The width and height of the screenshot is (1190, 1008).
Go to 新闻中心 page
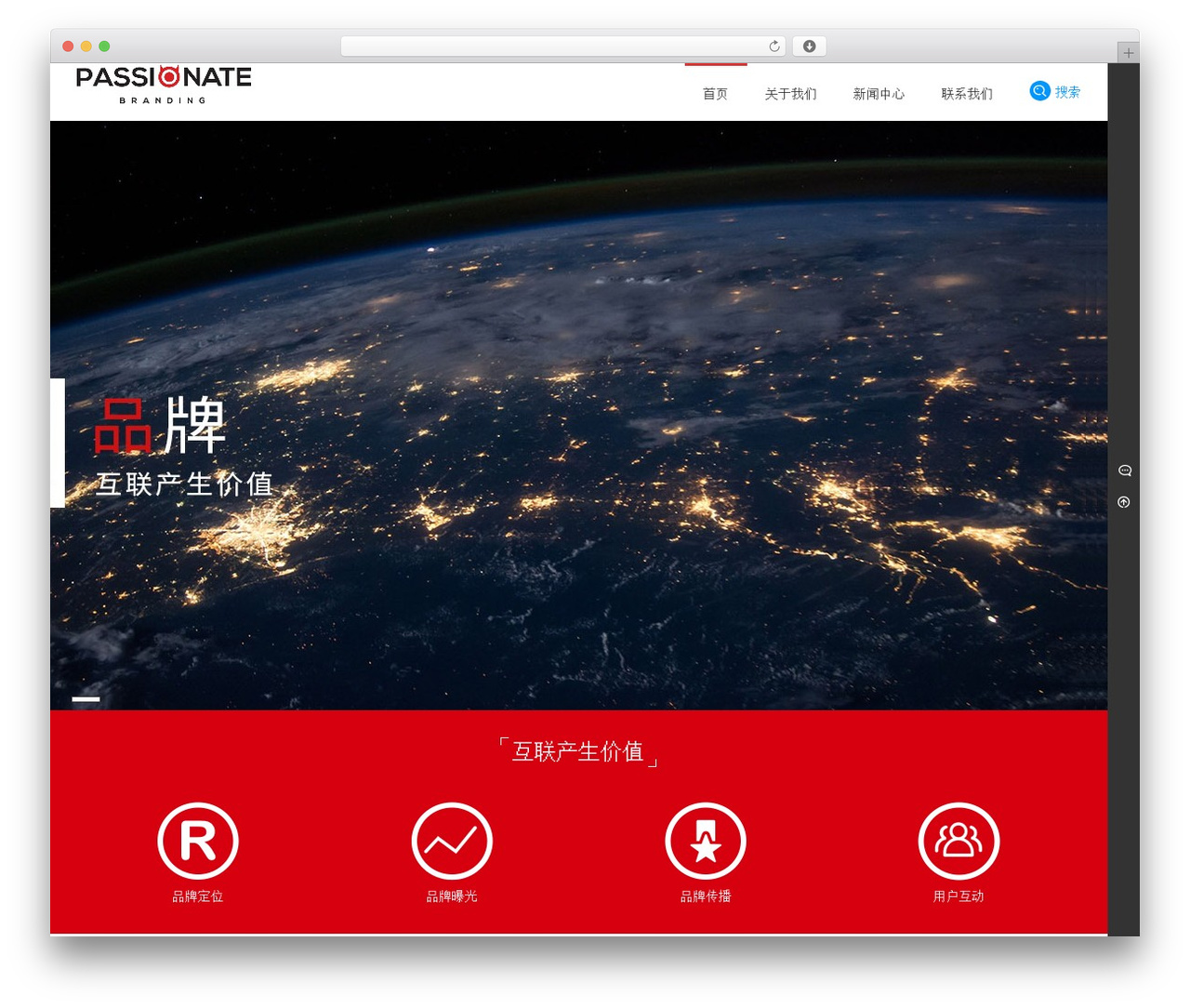pyautogui.click(x=879, y=94)
